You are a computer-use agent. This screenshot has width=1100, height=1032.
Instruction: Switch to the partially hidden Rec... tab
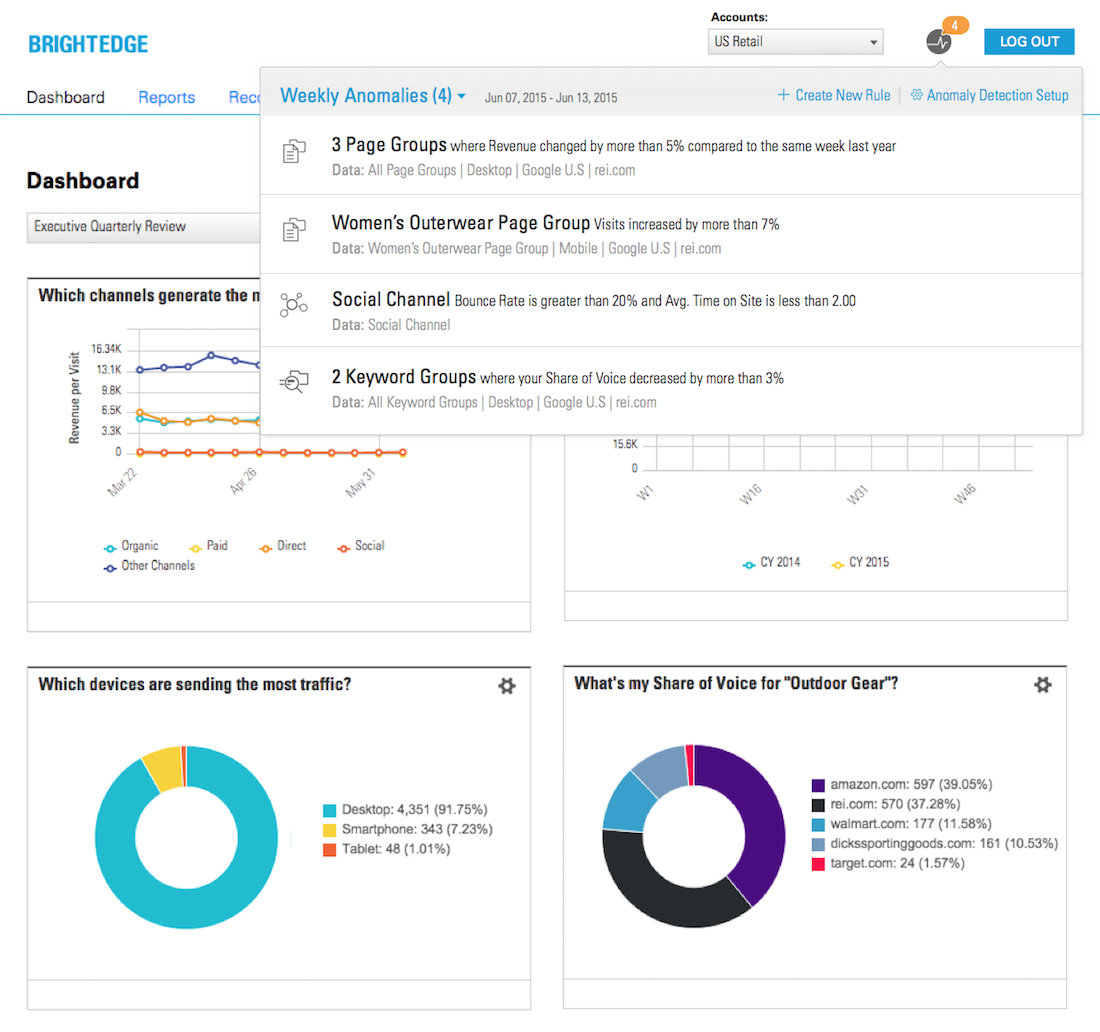tap(244, 98)
